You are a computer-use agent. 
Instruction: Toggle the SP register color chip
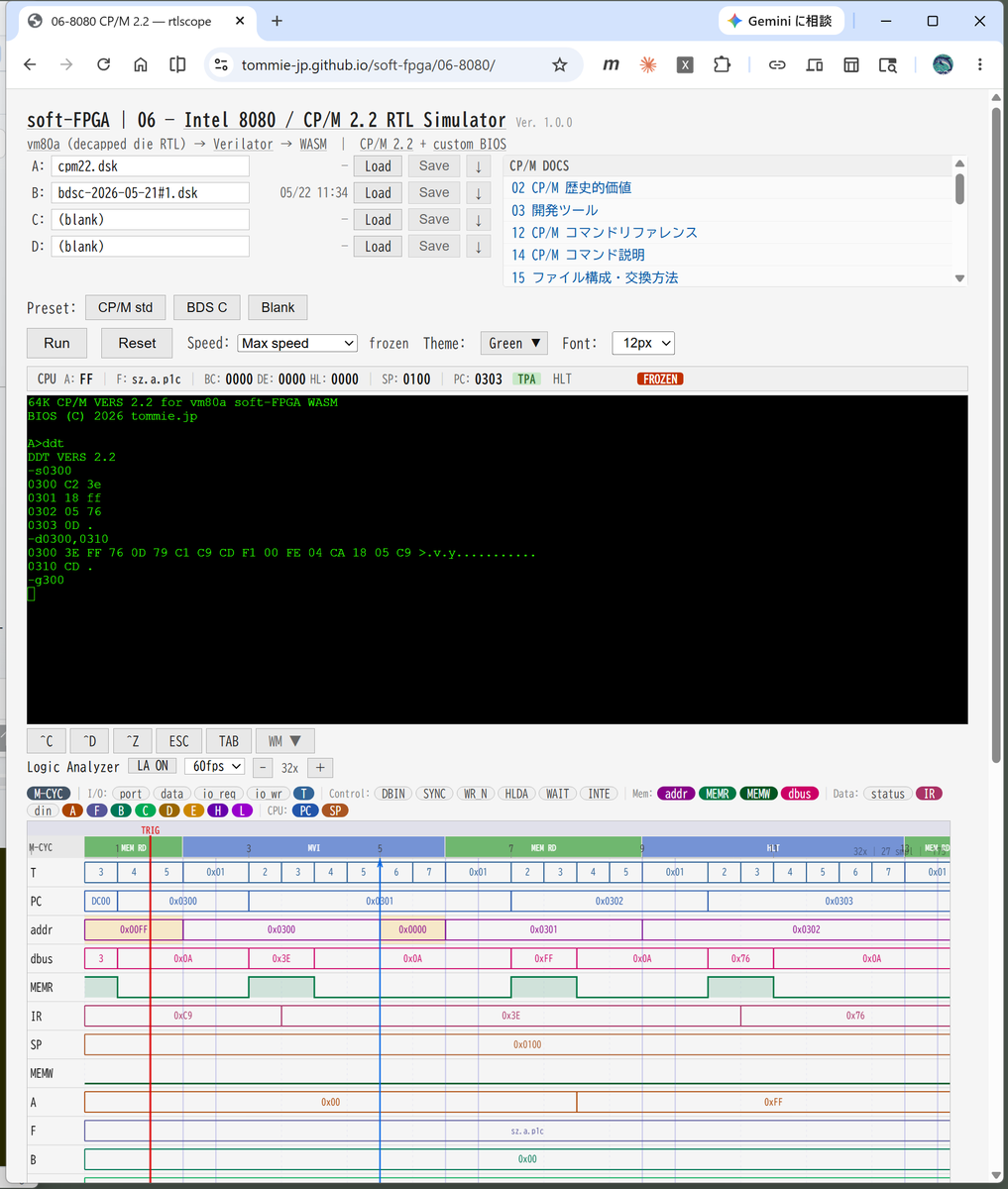coord(336,811)
